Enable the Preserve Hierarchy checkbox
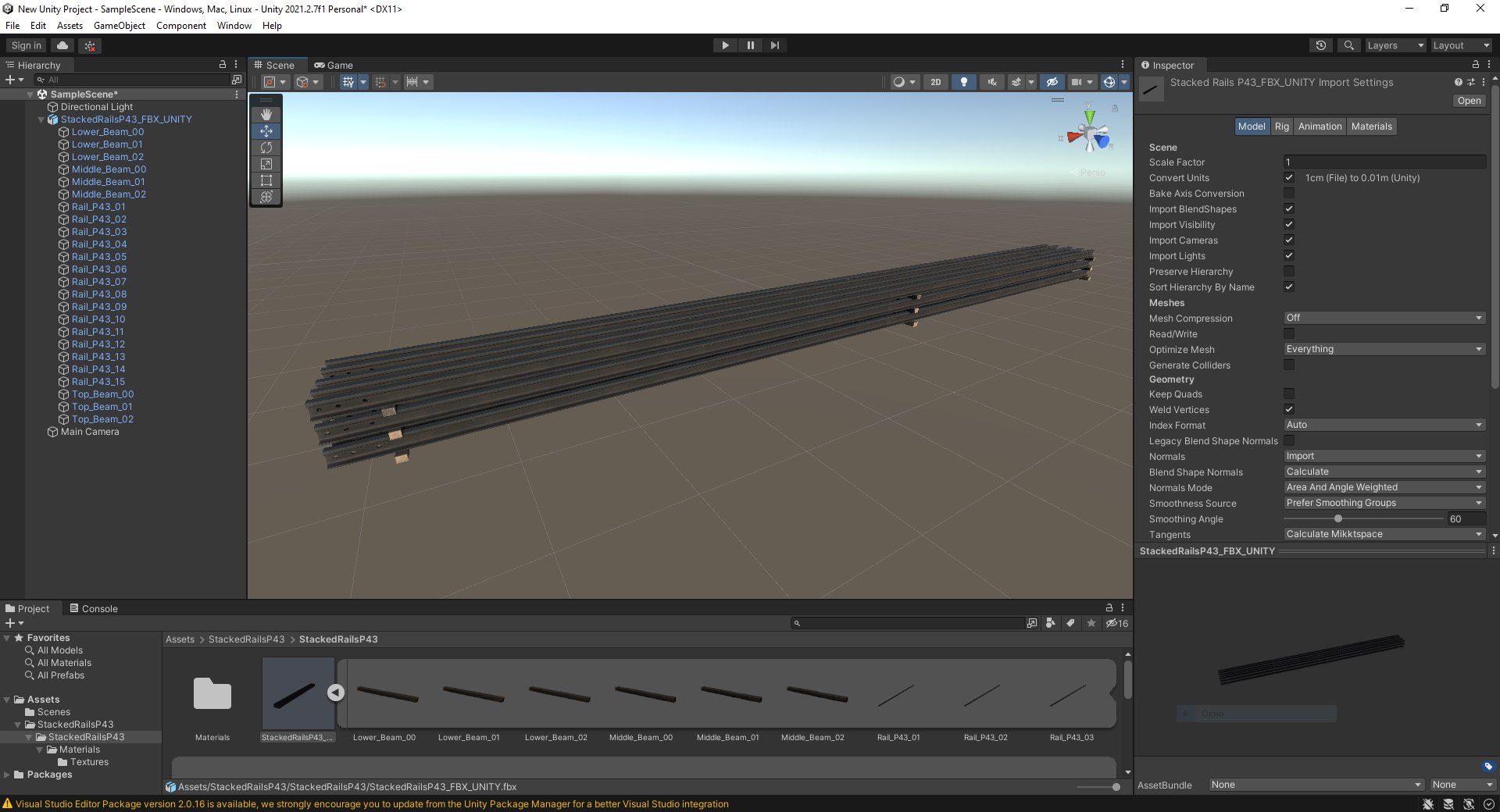The height and width of the screenshot is (812, 1500). pyautogui.click(x=1289, y=272)
